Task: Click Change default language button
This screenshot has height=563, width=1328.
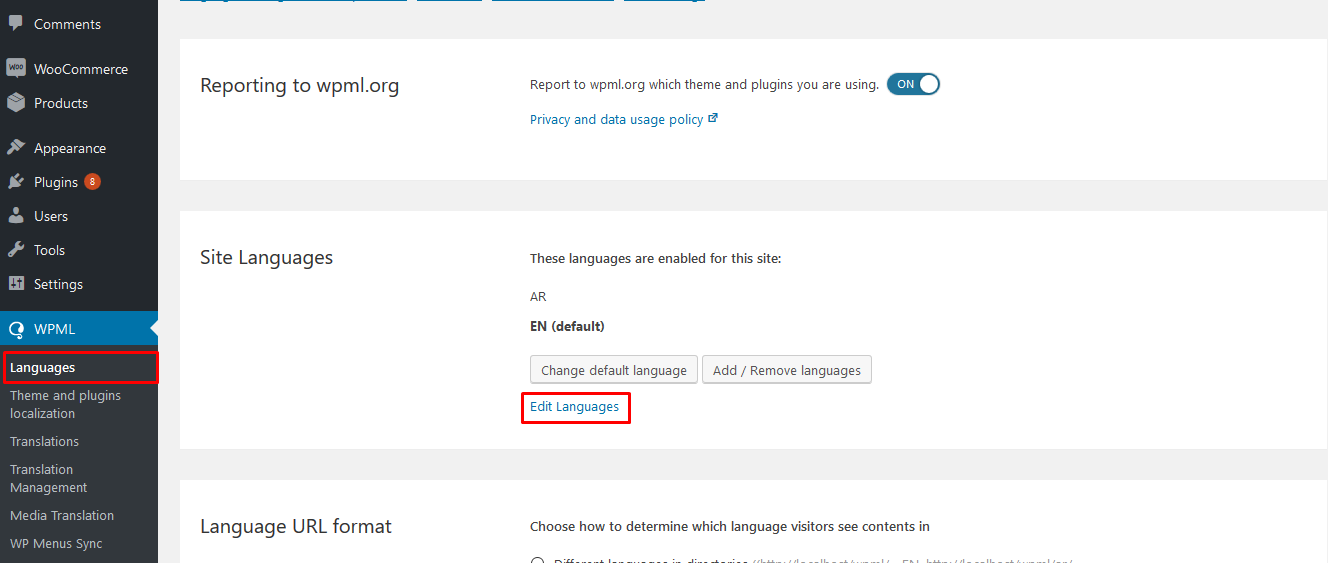Action: [614, 370]
